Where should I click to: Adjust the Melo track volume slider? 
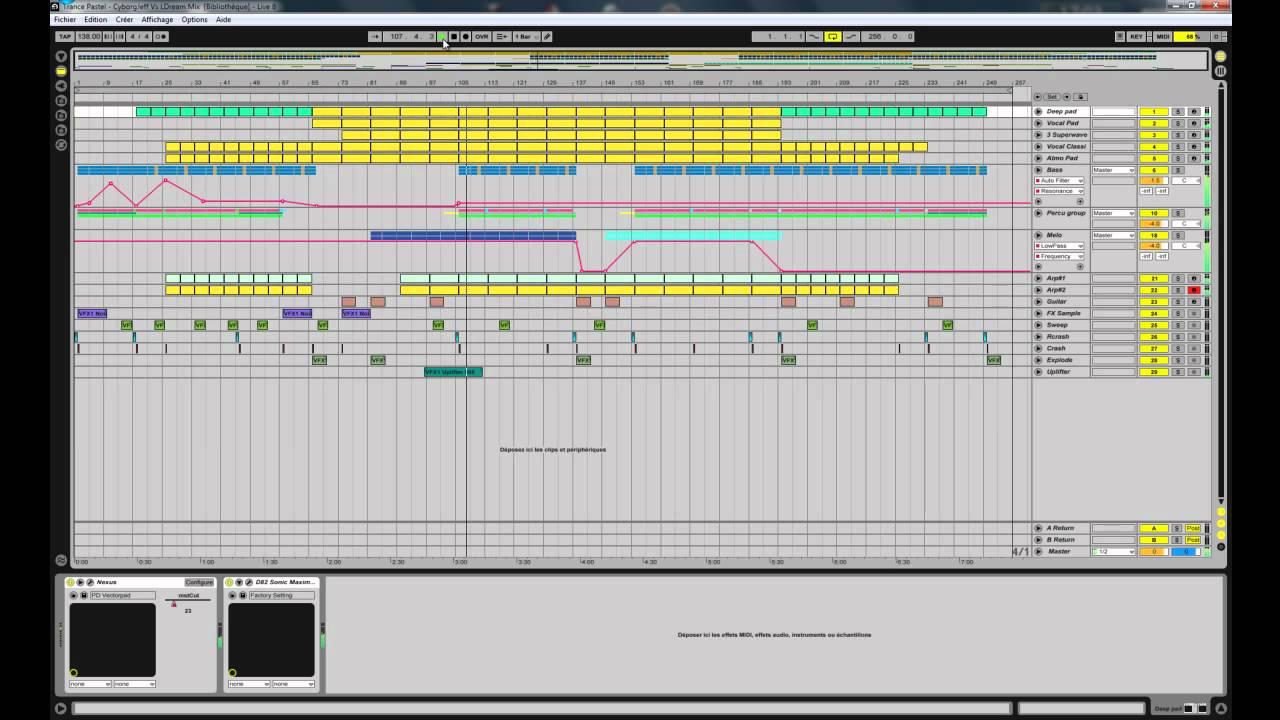pos(1154,246)
